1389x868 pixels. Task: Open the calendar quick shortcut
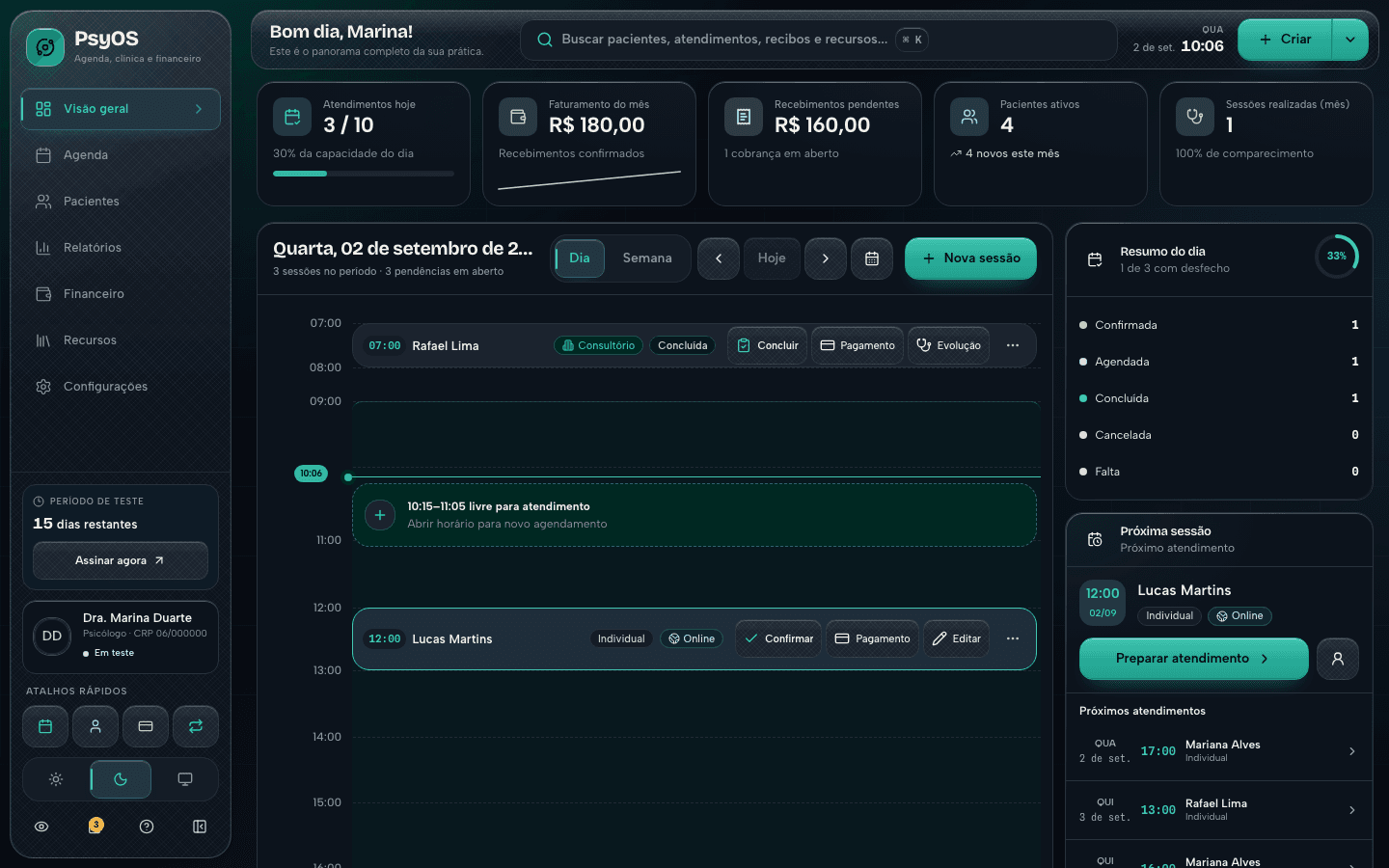point(45,726)
